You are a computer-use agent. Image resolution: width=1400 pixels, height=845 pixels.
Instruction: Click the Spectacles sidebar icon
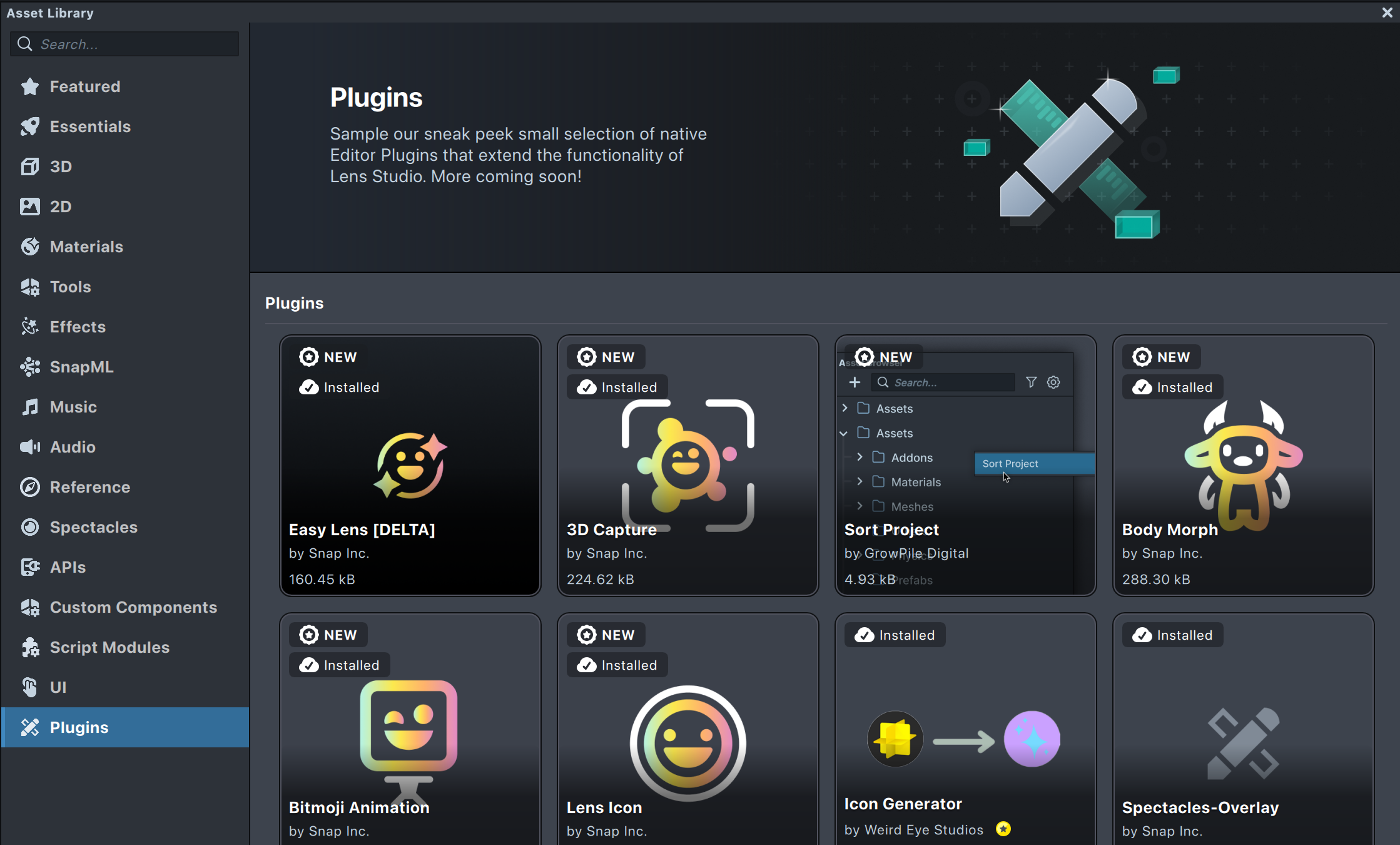[x=29, y=527]
